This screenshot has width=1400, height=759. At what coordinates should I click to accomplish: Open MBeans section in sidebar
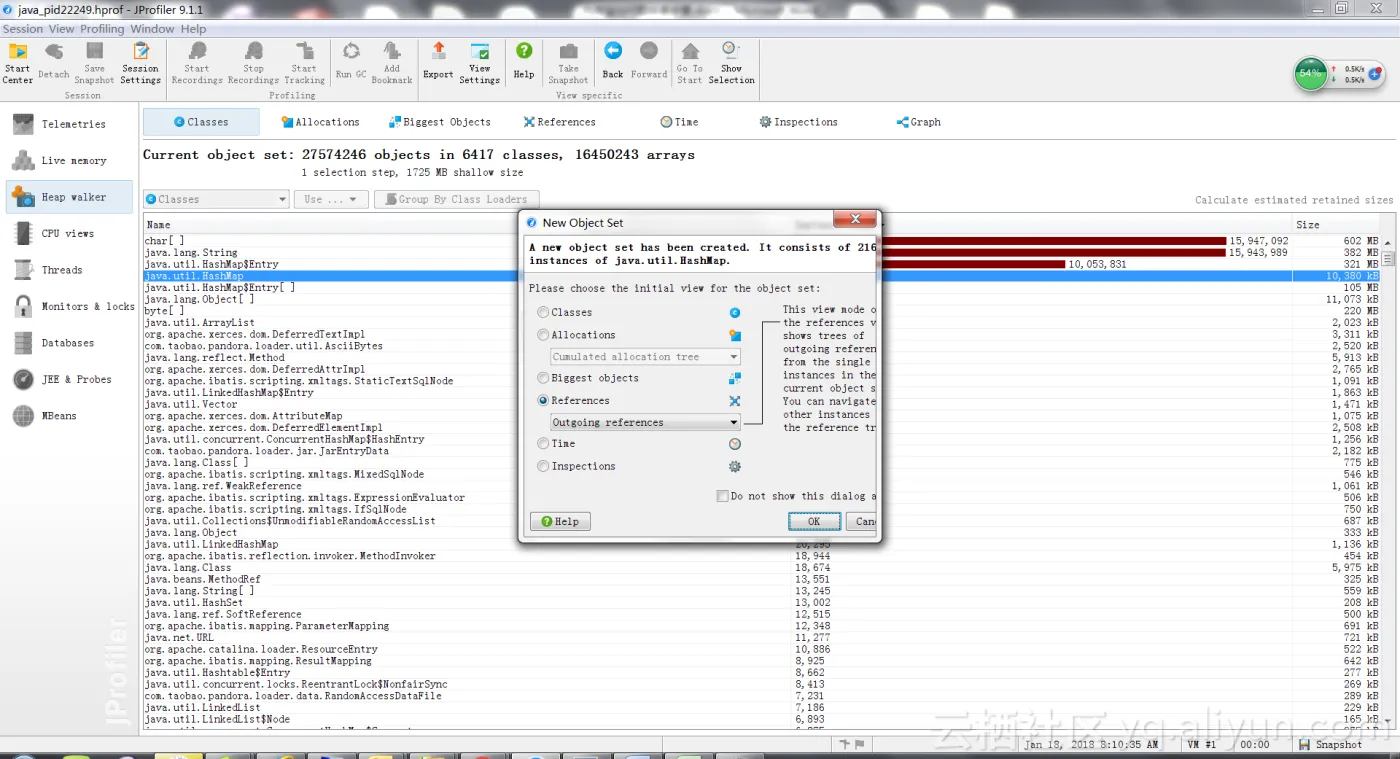tap(69, 416)
